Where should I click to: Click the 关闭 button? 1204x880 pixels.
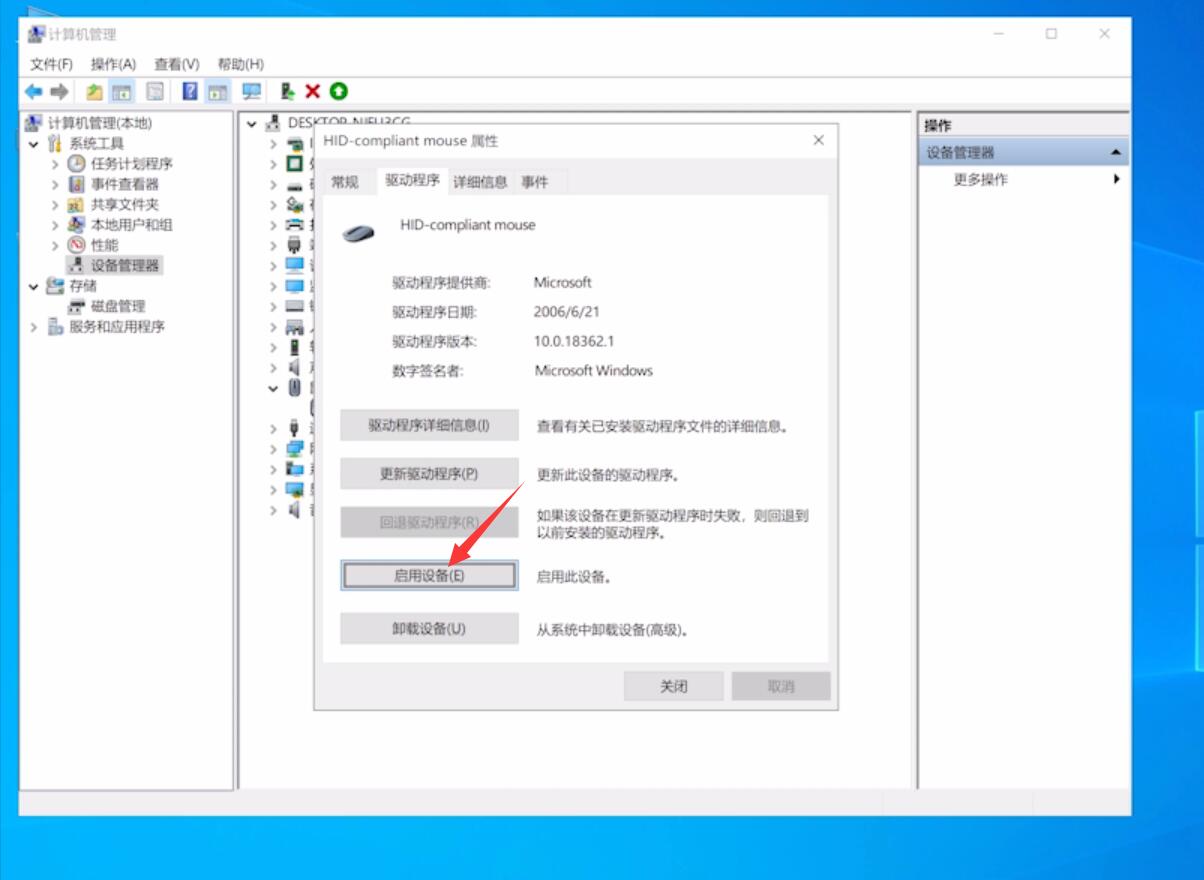pos(674,686)
